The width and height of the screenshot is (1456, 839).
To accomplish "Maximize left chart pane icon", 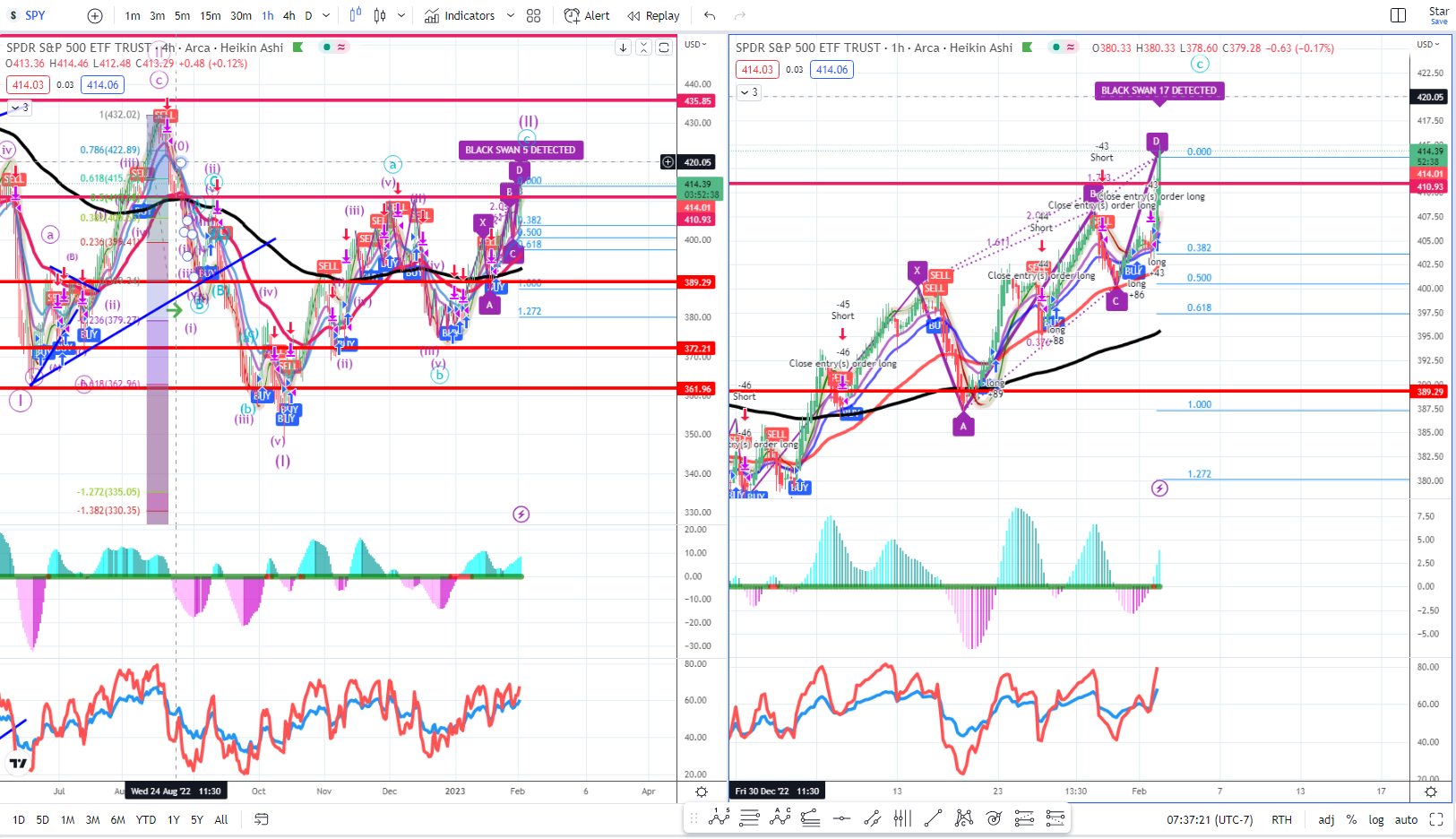I will click(664, 48).
